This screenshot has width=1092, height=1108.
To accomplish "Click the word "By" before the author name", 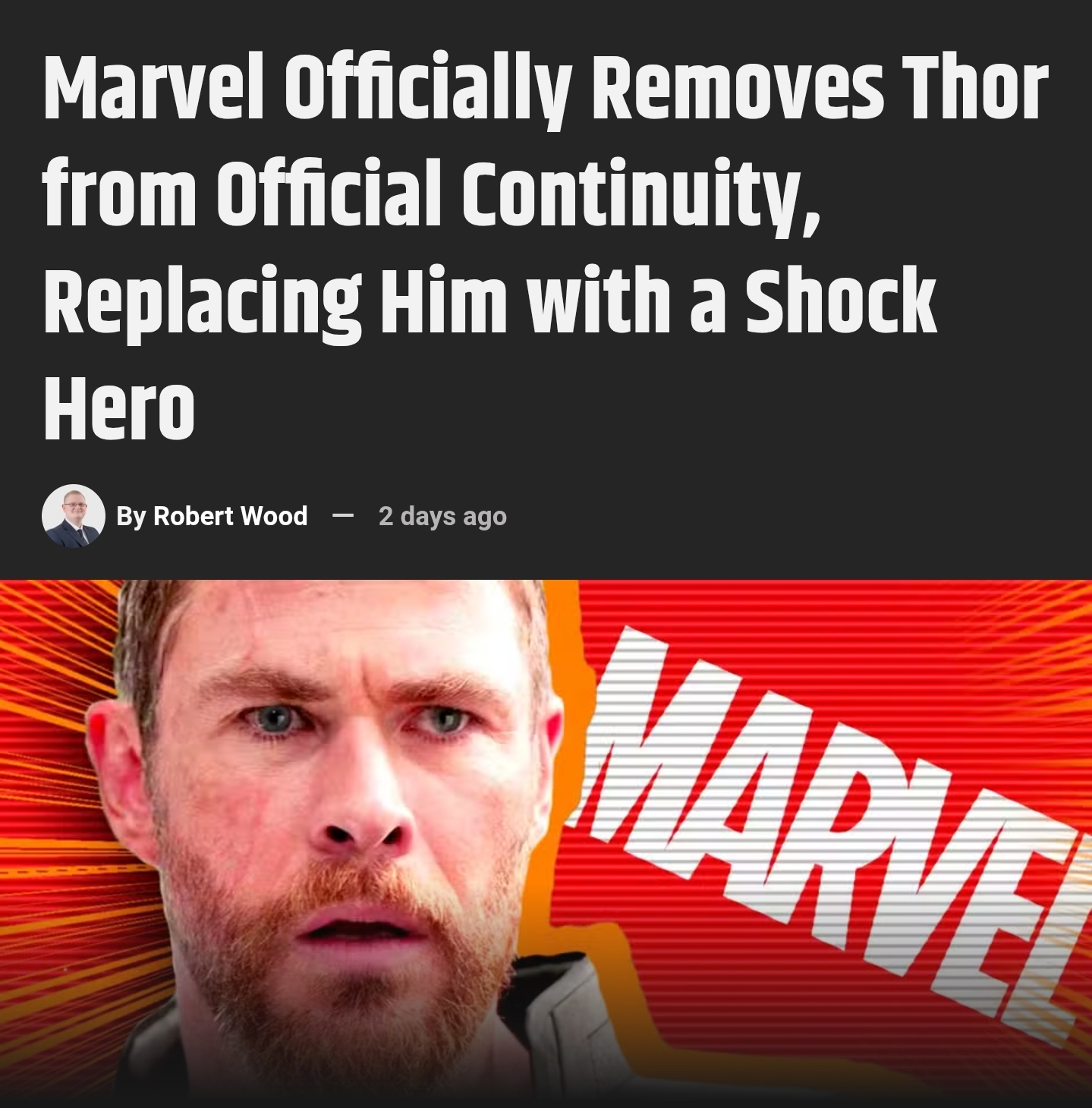I will 131,517.
